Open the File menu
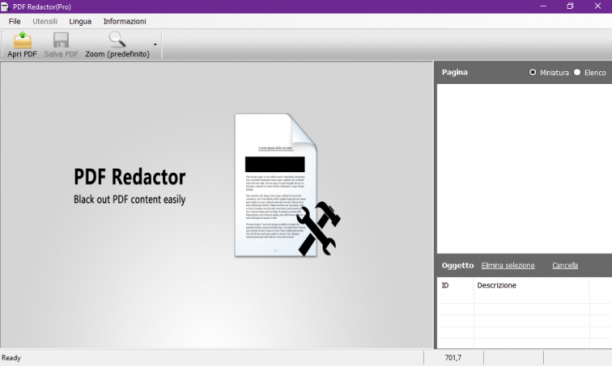 pos(14,21)
